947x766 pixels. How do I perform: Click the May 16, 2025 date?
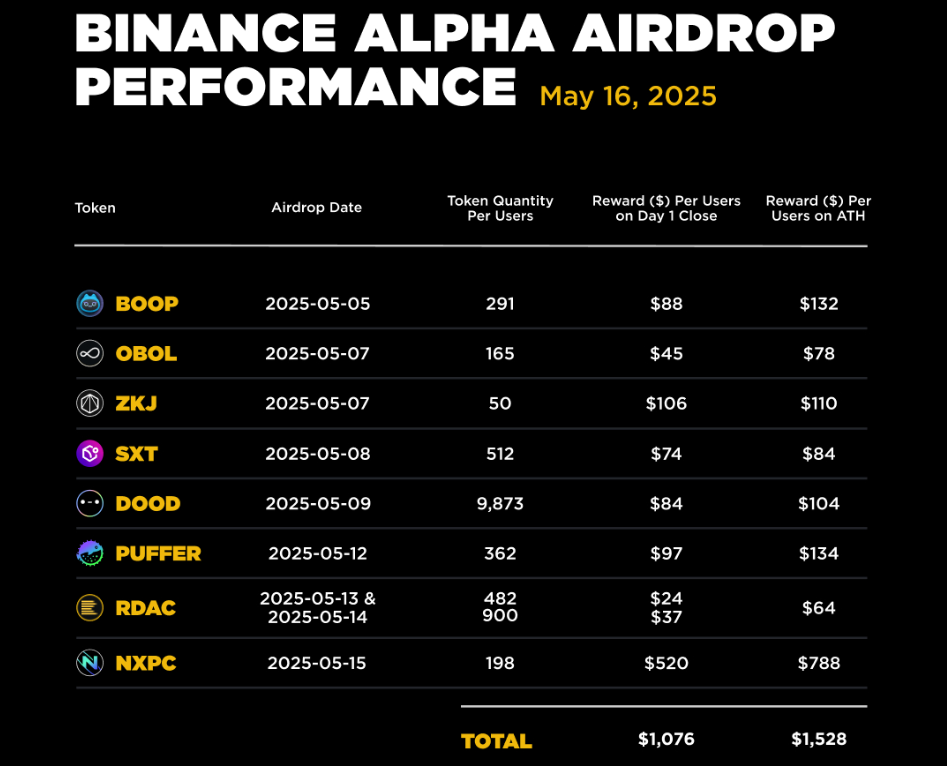pyautogui.click(x=628, y=96)
